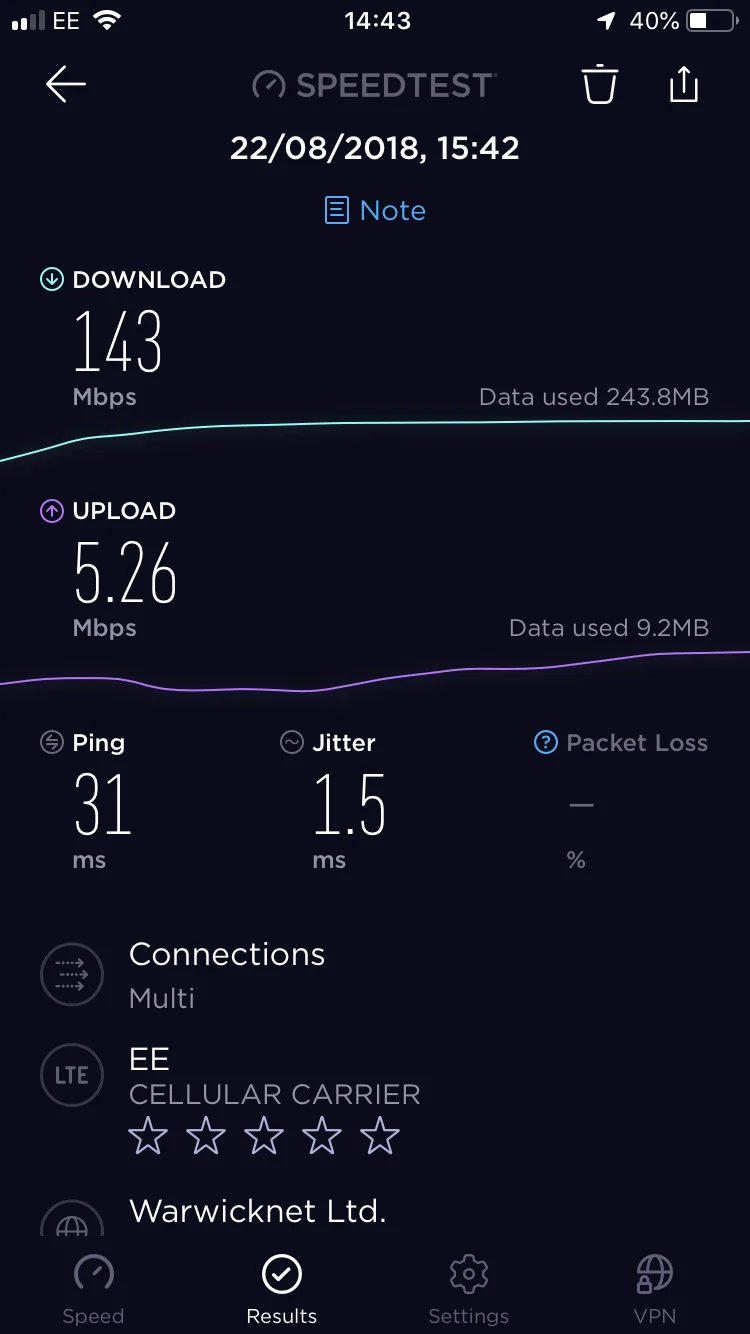Image resolution: width=750 pixels, height=1334 pixels.
Task: Rate EE carrier five stars
Action: click(x=380, y=1136)
